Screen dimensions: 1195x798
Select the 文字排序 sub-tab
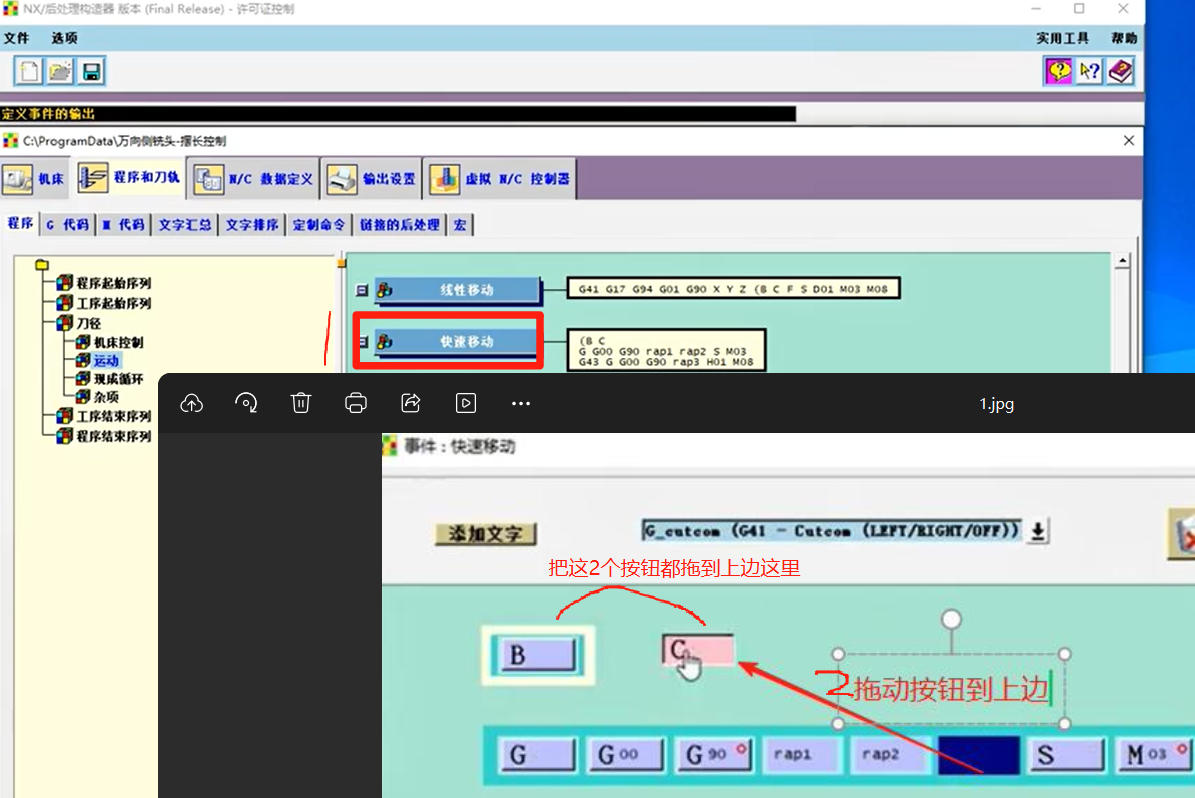coord(251,225)
